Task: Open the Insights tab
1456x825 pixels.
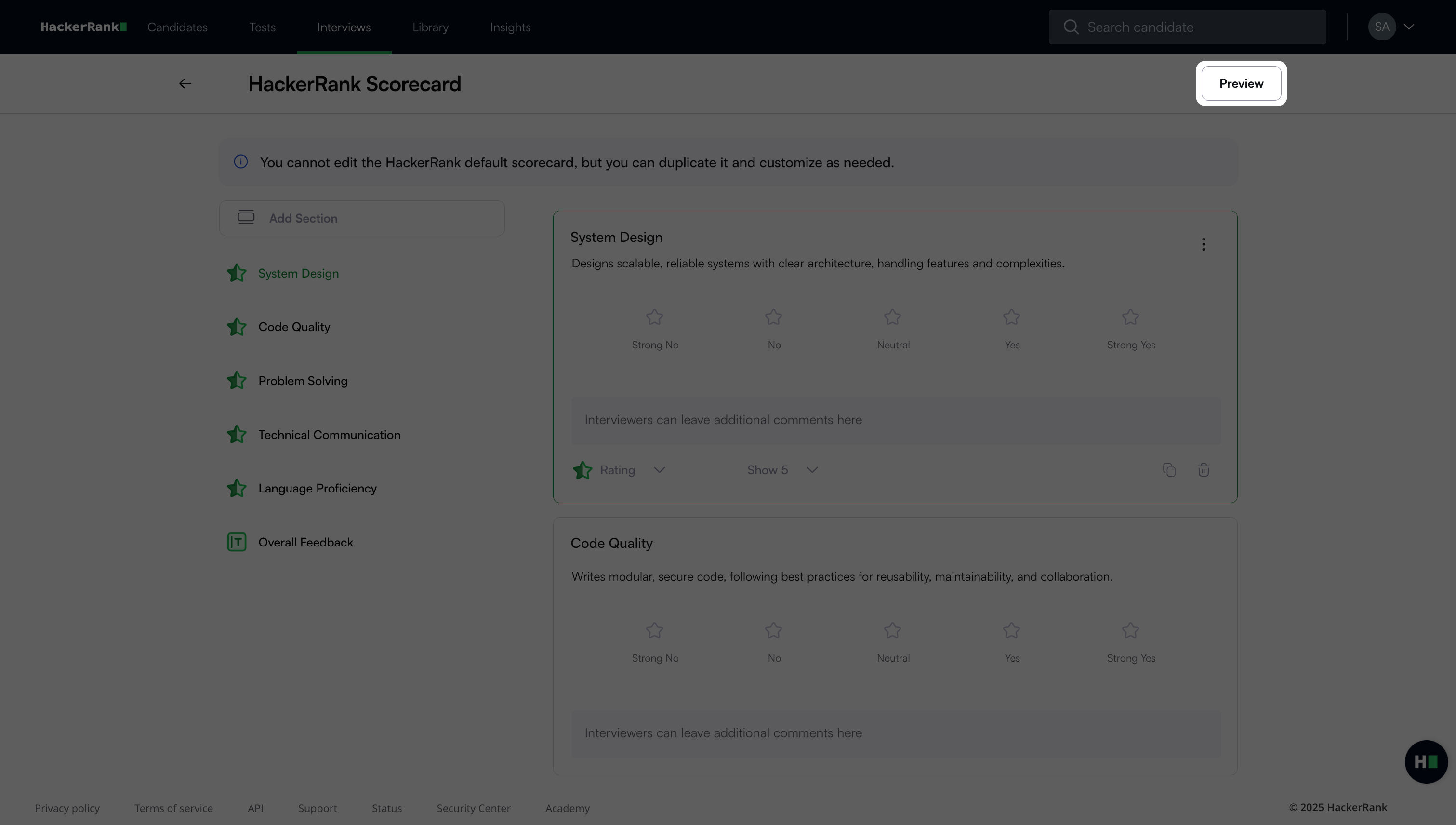Action: click(510, 27)
